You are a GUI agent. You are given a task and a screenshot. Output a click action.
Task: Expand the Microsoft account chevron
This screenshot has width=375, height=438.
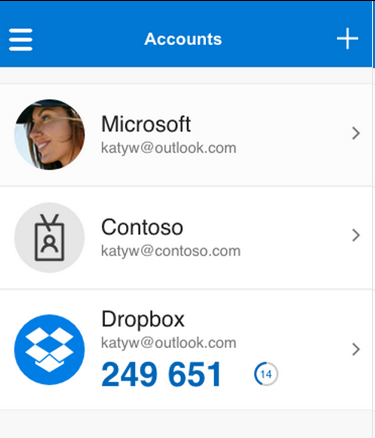(x=356, y=133)
